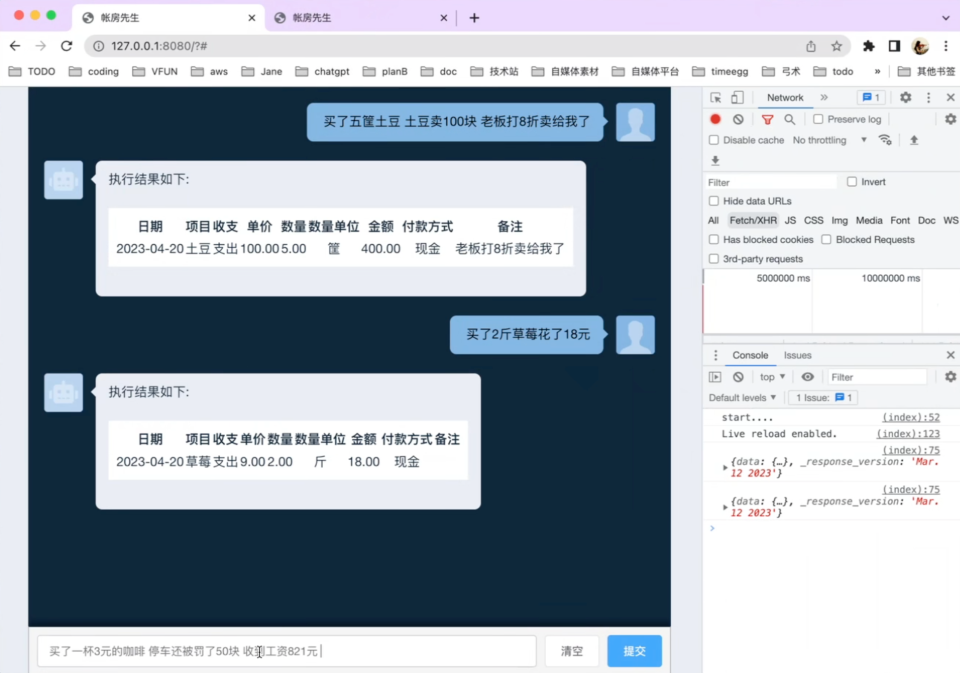Stop recording the network log
960x673 pixels.
click(x=715, y=119)
